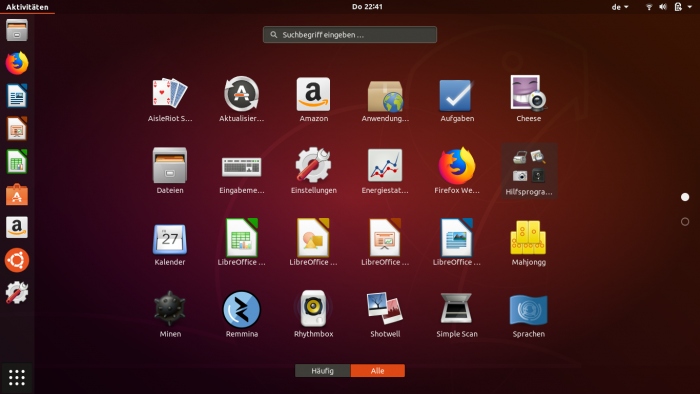This screenshot has width=700, height=394.
Task: Open the settings tool in the dock
Action: point(17,293)
